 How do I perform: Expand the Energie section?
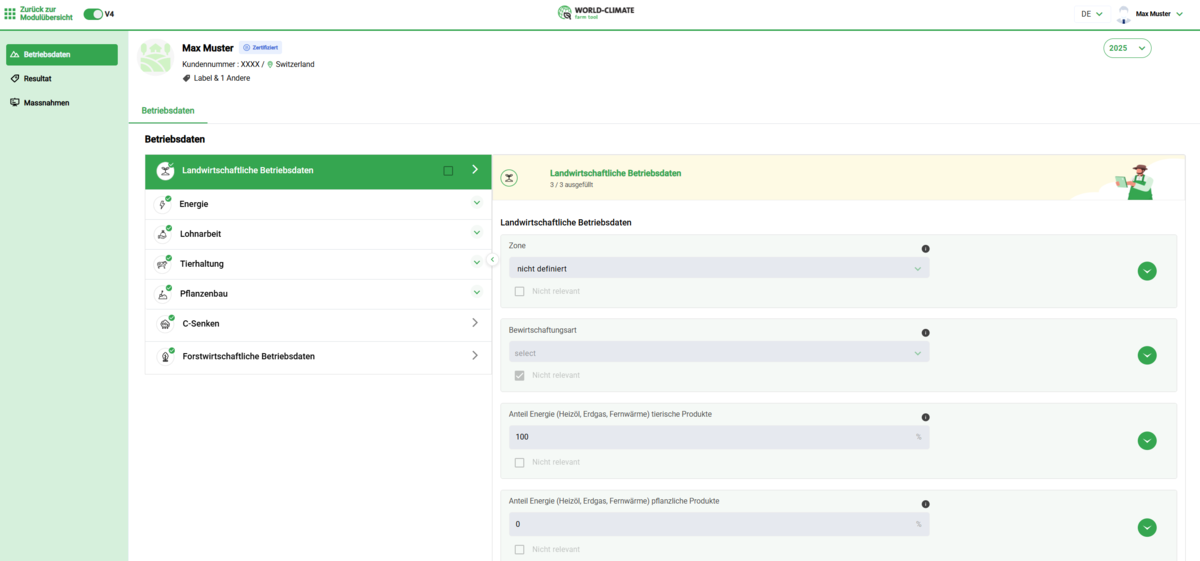(477, 203)
